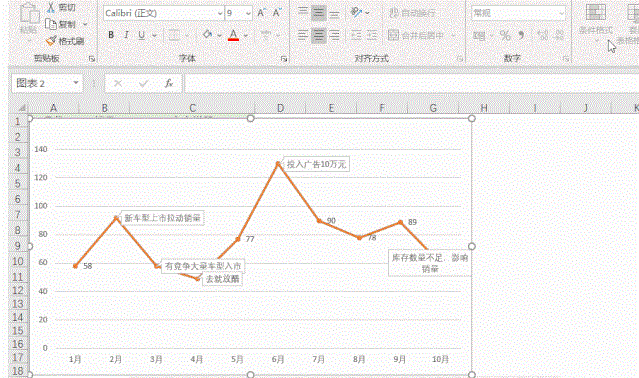Select column header H
The height and width of the screenshot is (378, 639).
pos(484,108)
